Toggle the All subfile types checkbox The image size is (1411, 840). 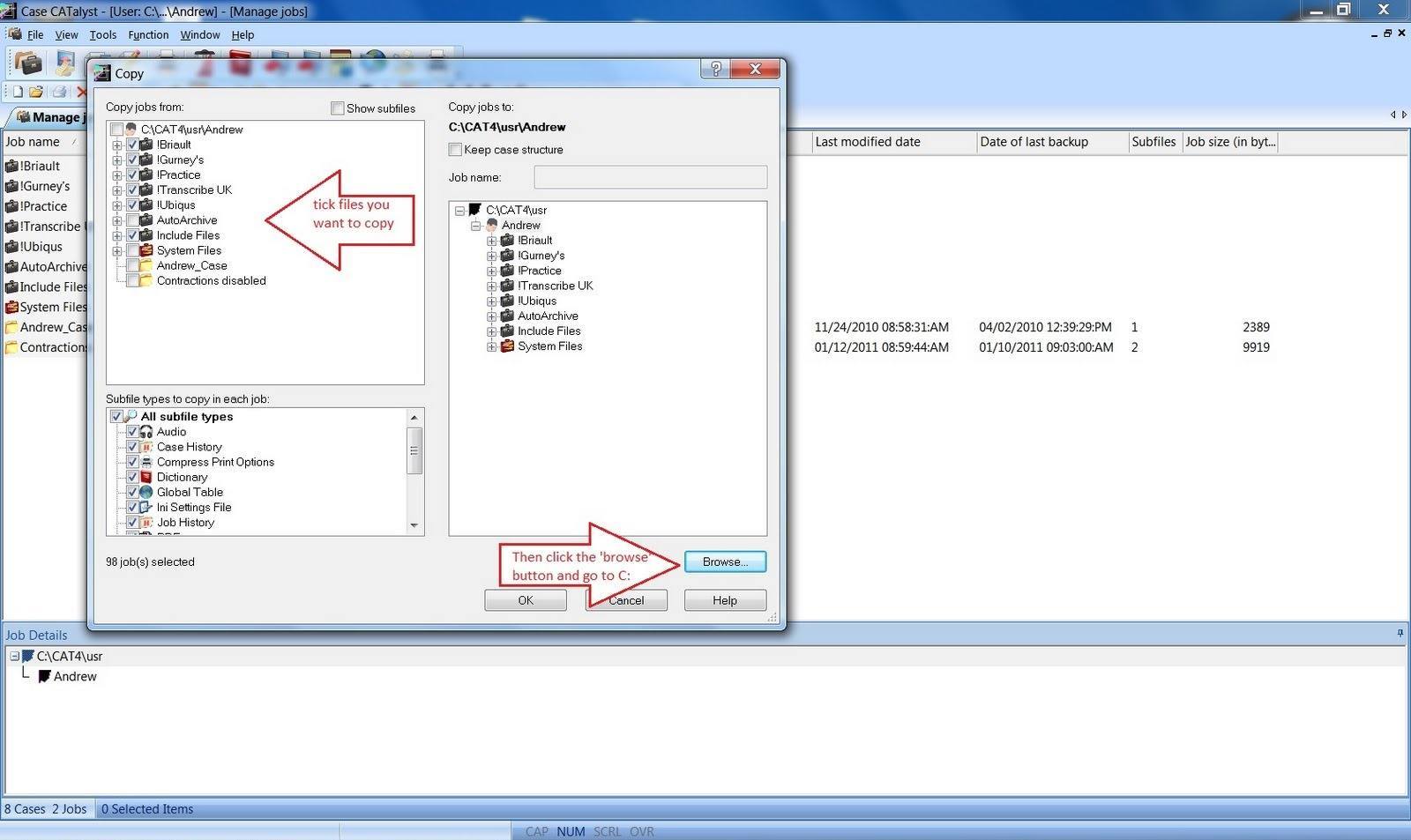(x=116, y=416)
